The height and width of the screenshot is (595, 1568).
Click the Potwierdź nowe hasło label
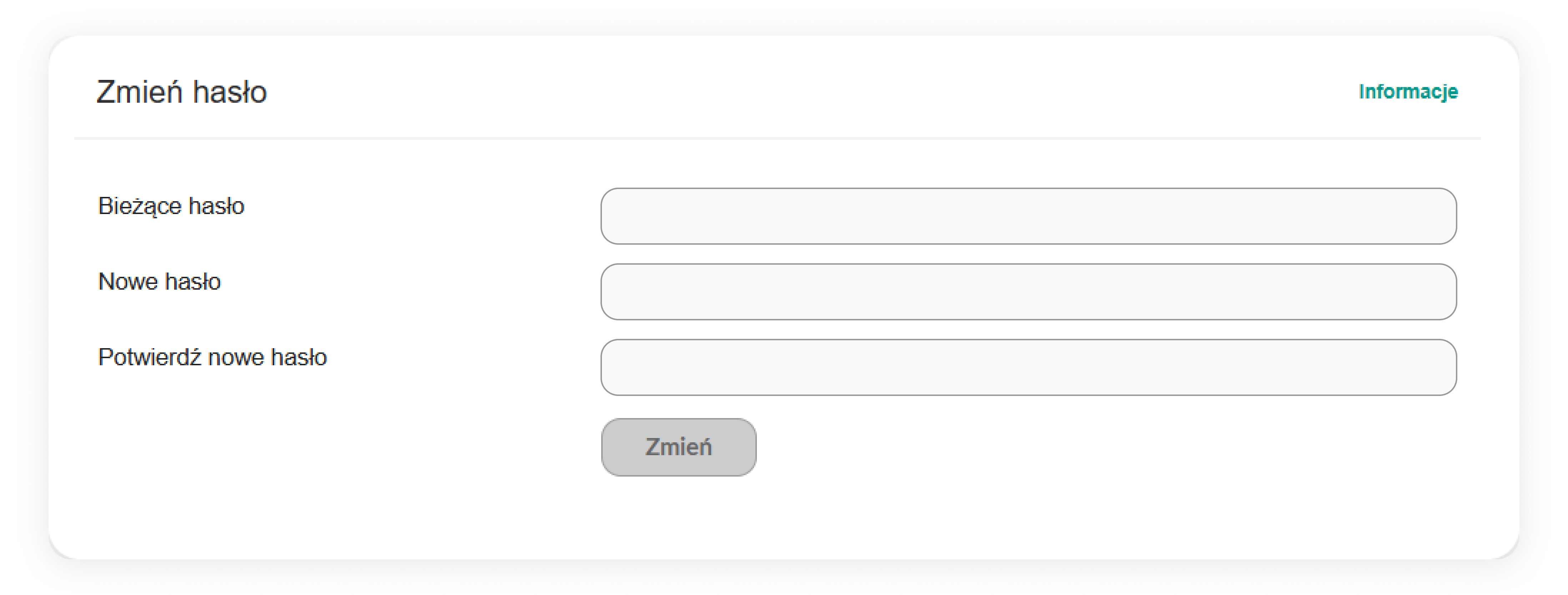coord(212,357)
